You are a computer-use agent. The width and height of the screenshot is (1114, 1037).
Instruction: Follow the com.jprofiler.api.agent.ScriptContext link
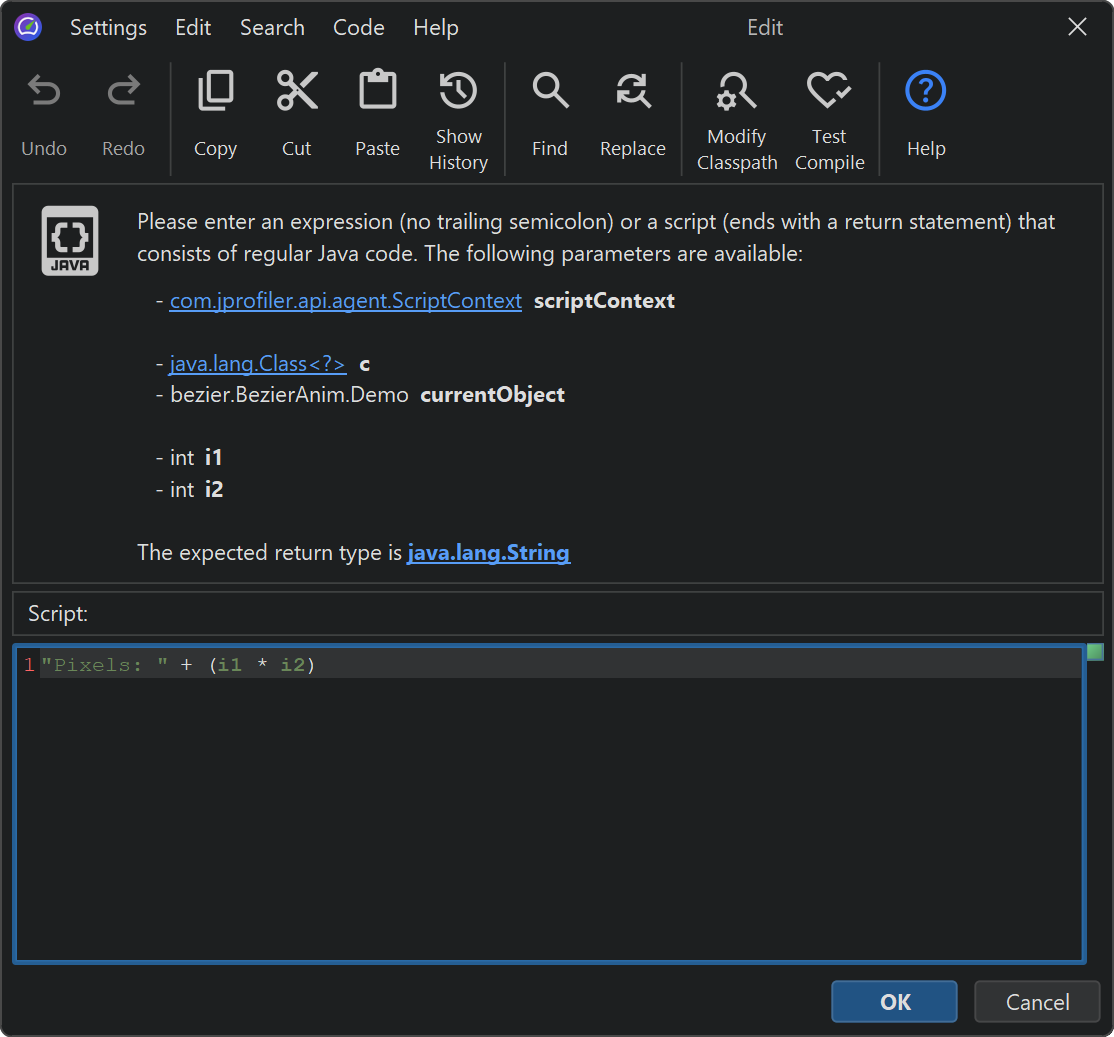click(345, 301)
